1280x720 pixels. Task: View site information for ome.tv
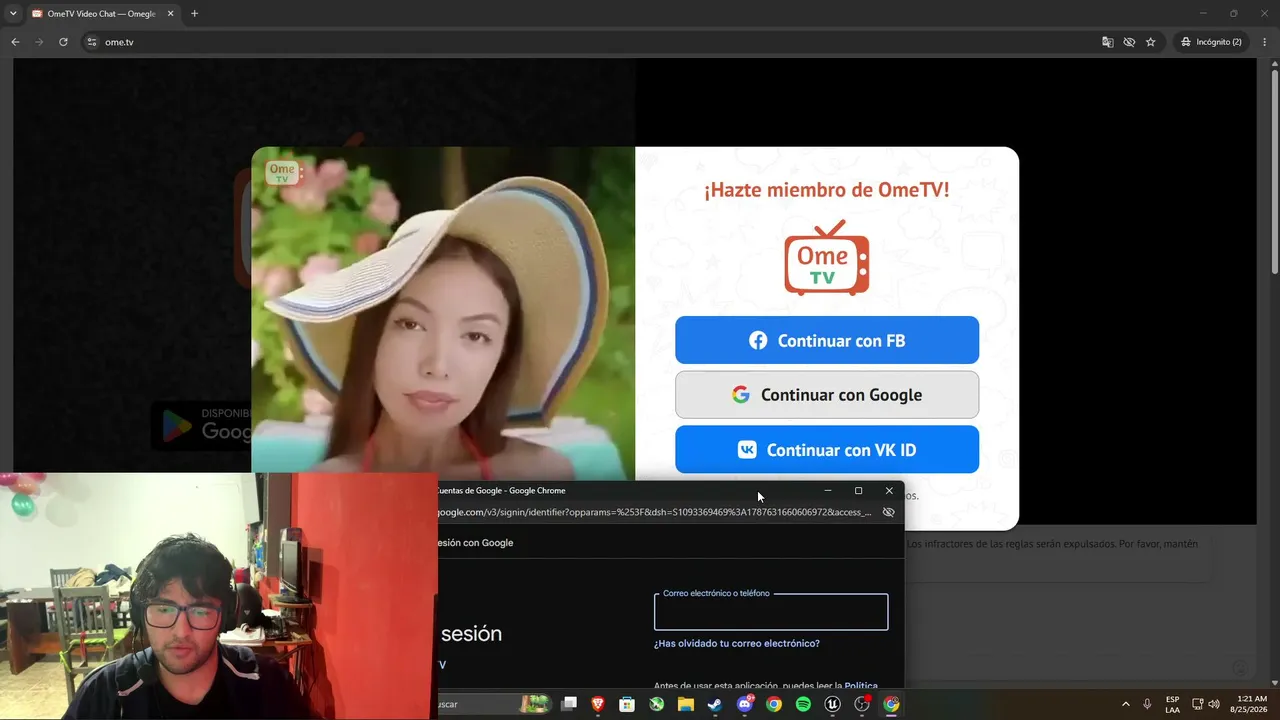point(92,42)
